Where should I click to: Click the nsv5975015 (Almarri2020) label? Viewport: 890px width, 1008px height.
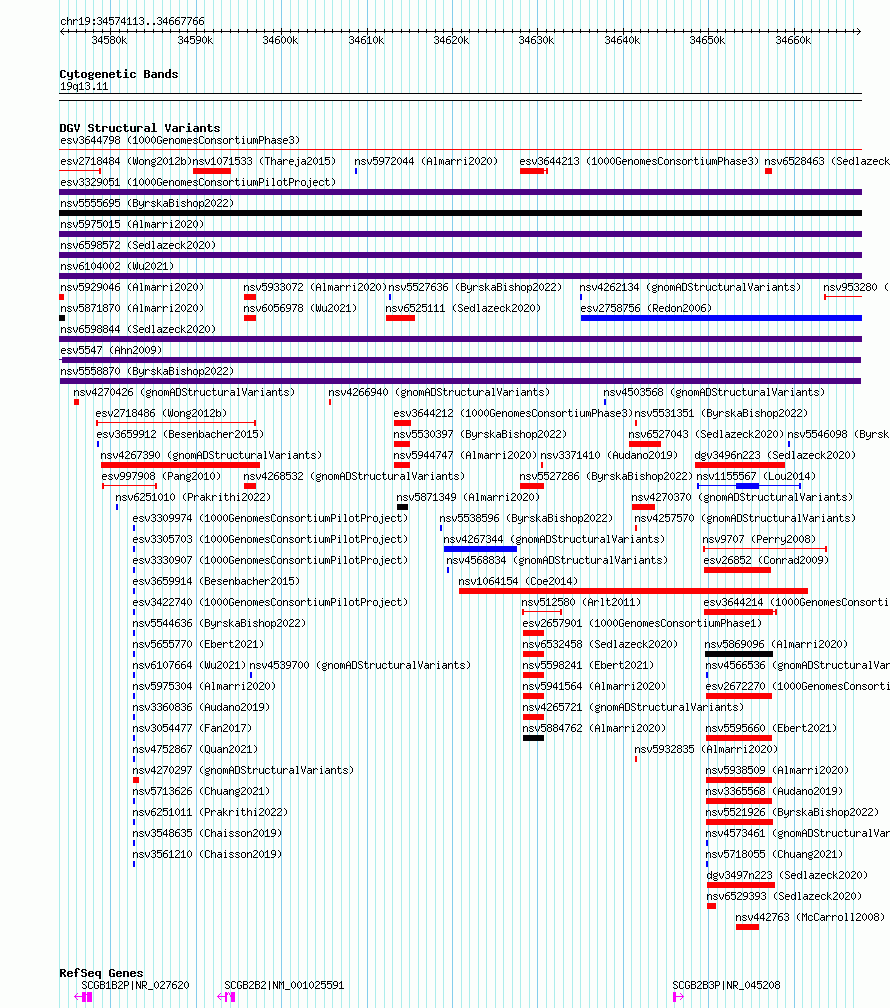[132, 224]
